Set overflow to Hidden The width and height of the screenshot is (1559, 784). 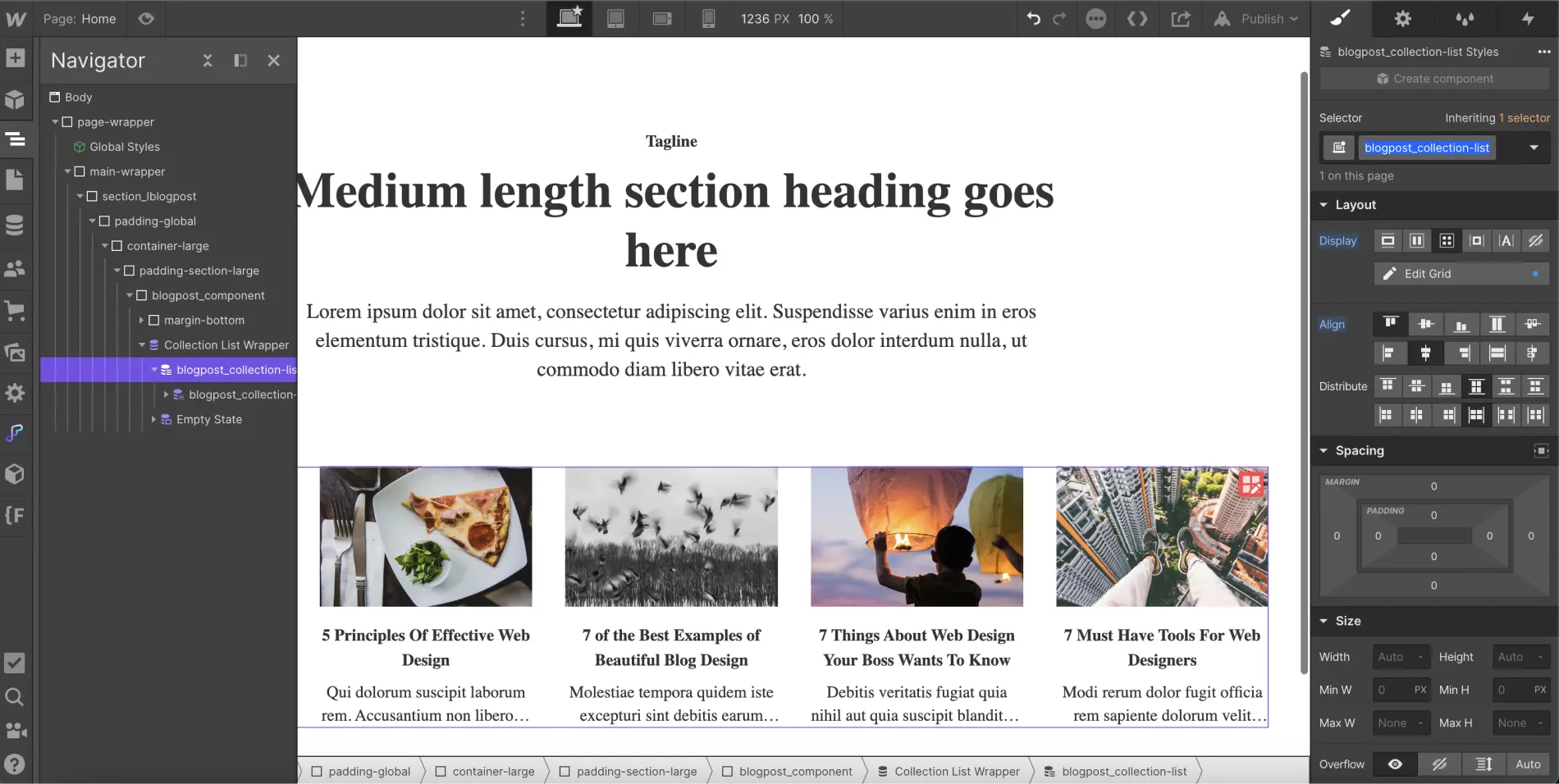tap(1439, 764)
